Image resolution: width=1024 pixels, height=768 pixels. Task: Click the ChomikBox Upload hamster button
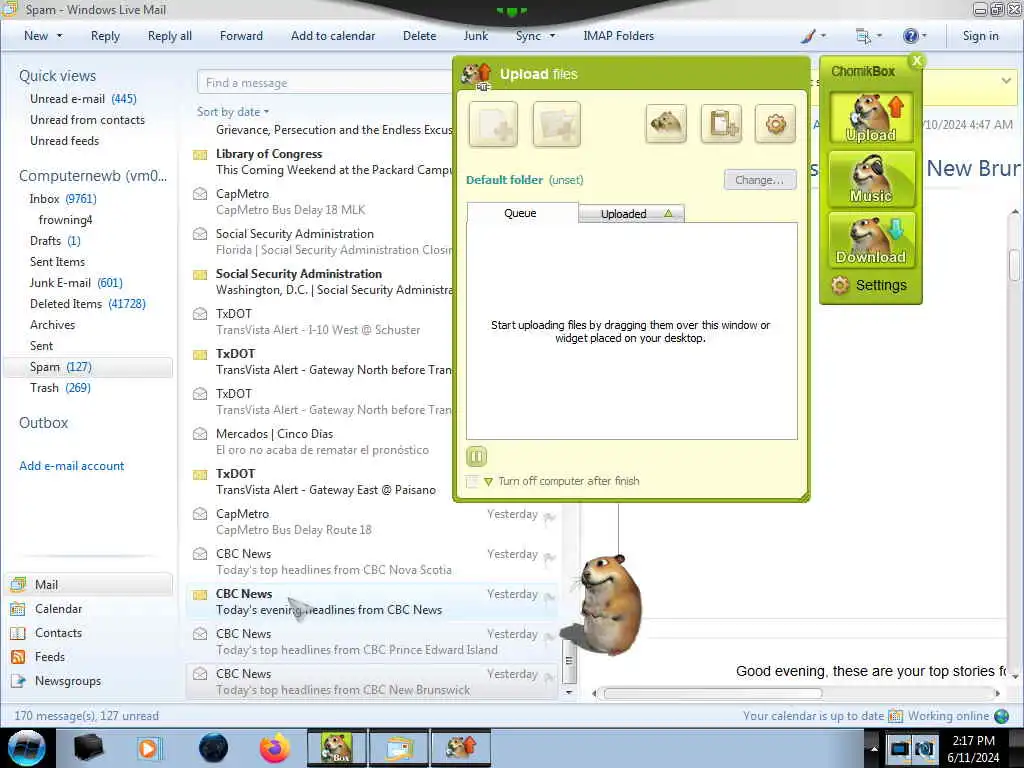[871, 118]
